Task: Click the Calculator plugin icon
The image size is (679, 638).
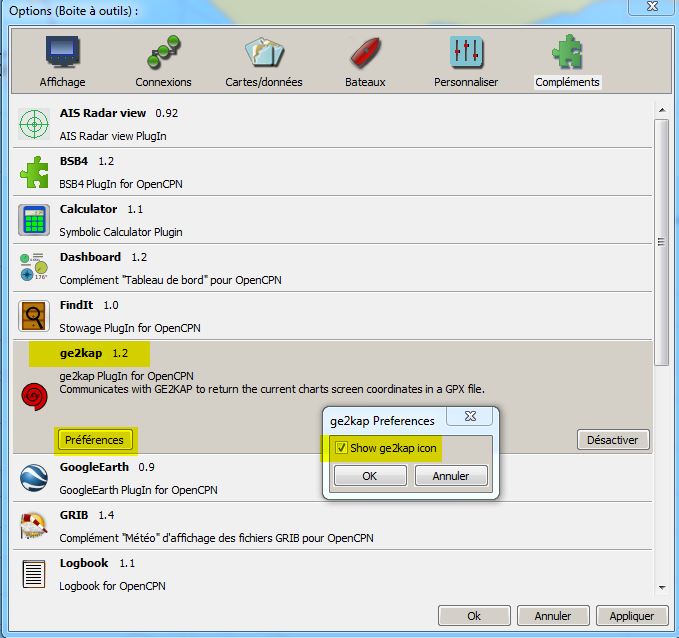Action: [x=34, y=220]
